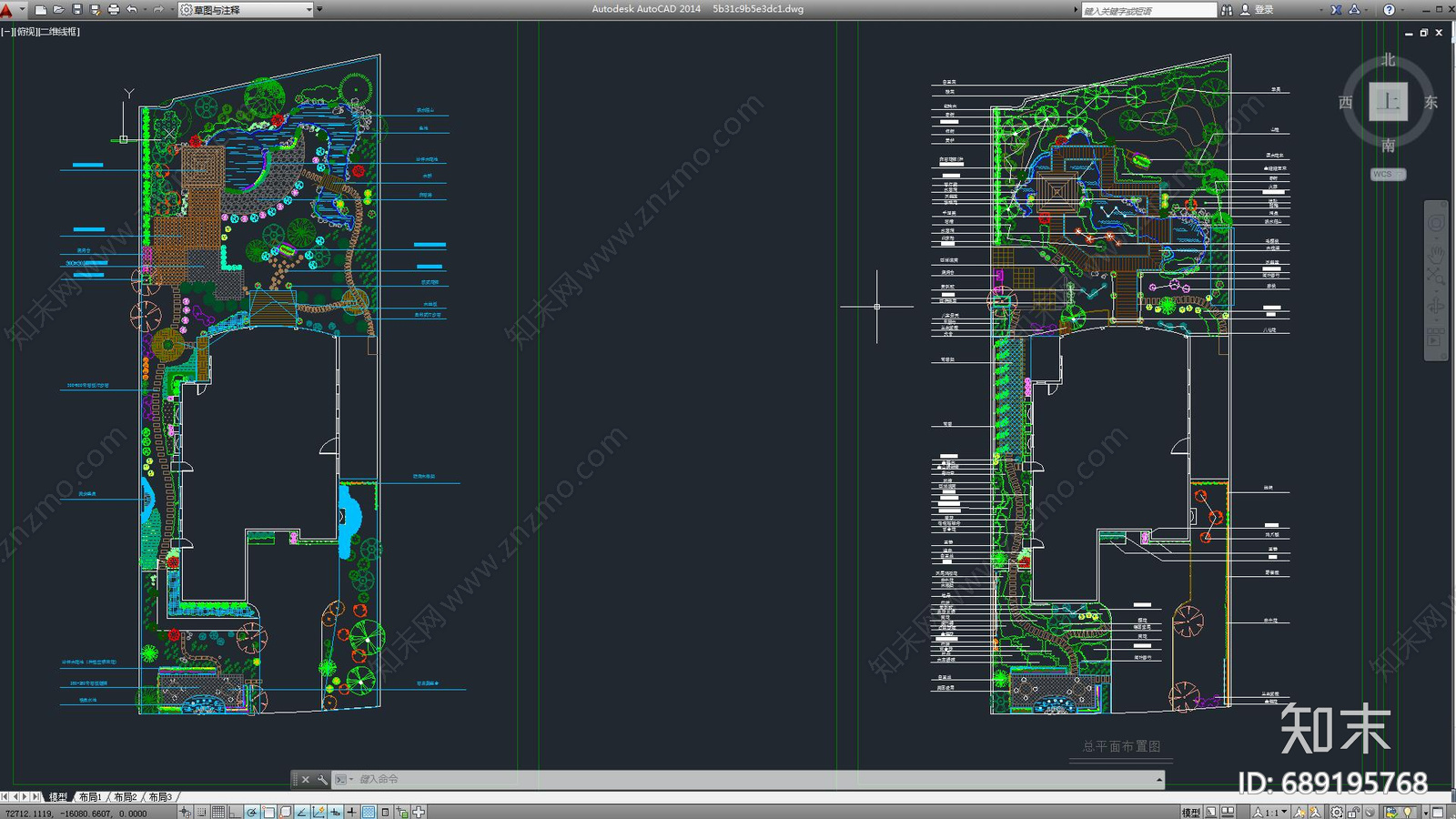This screenshot has width=1456, height=819.
Task: Switch to the 模型 model tab
Action: click(x=58, y=797)
